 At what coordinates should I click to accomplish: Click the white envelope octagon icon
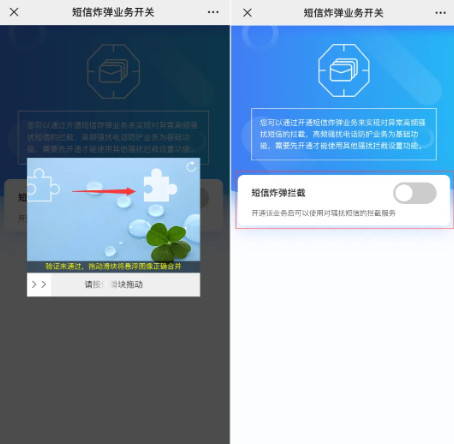[x=344, y=71]
